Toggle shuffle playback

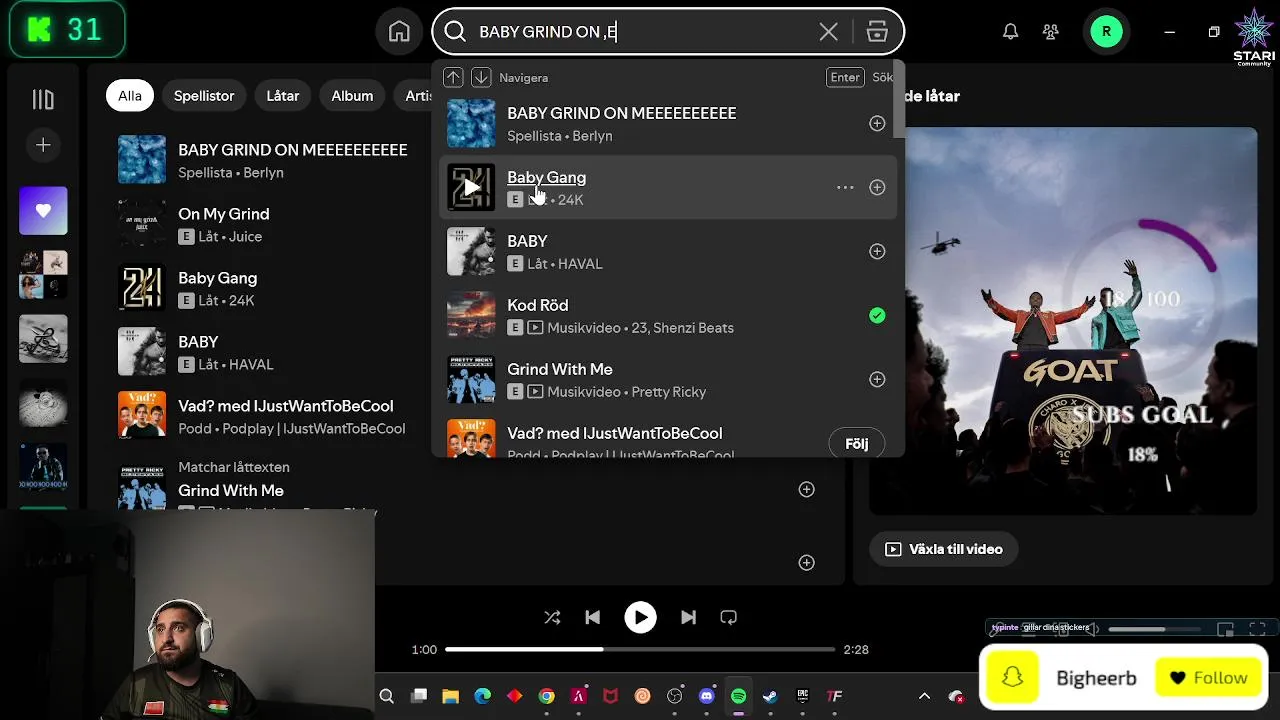tap(552, 618)
